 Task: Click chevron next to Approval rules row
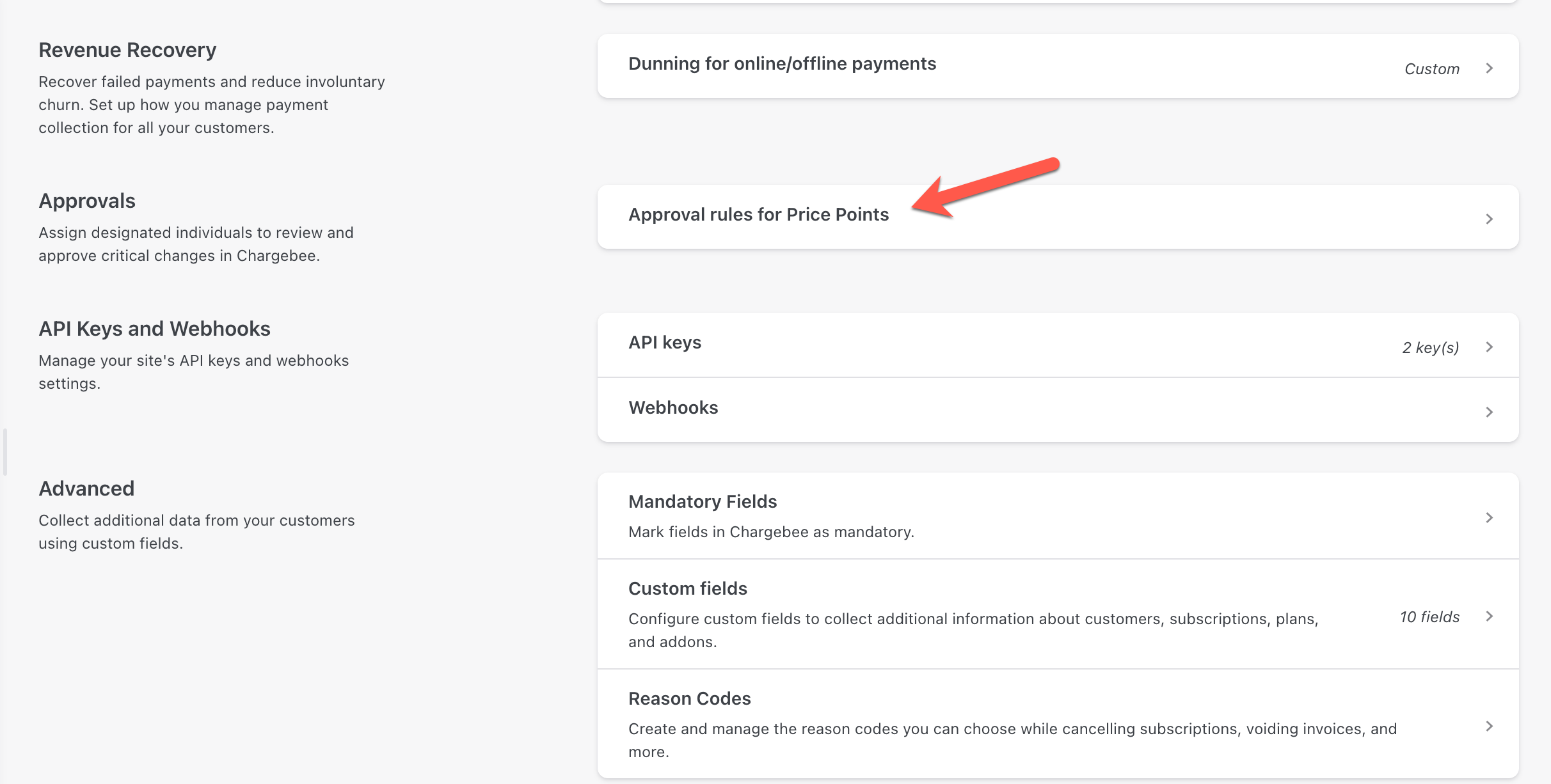click(x=1489, y=219)
